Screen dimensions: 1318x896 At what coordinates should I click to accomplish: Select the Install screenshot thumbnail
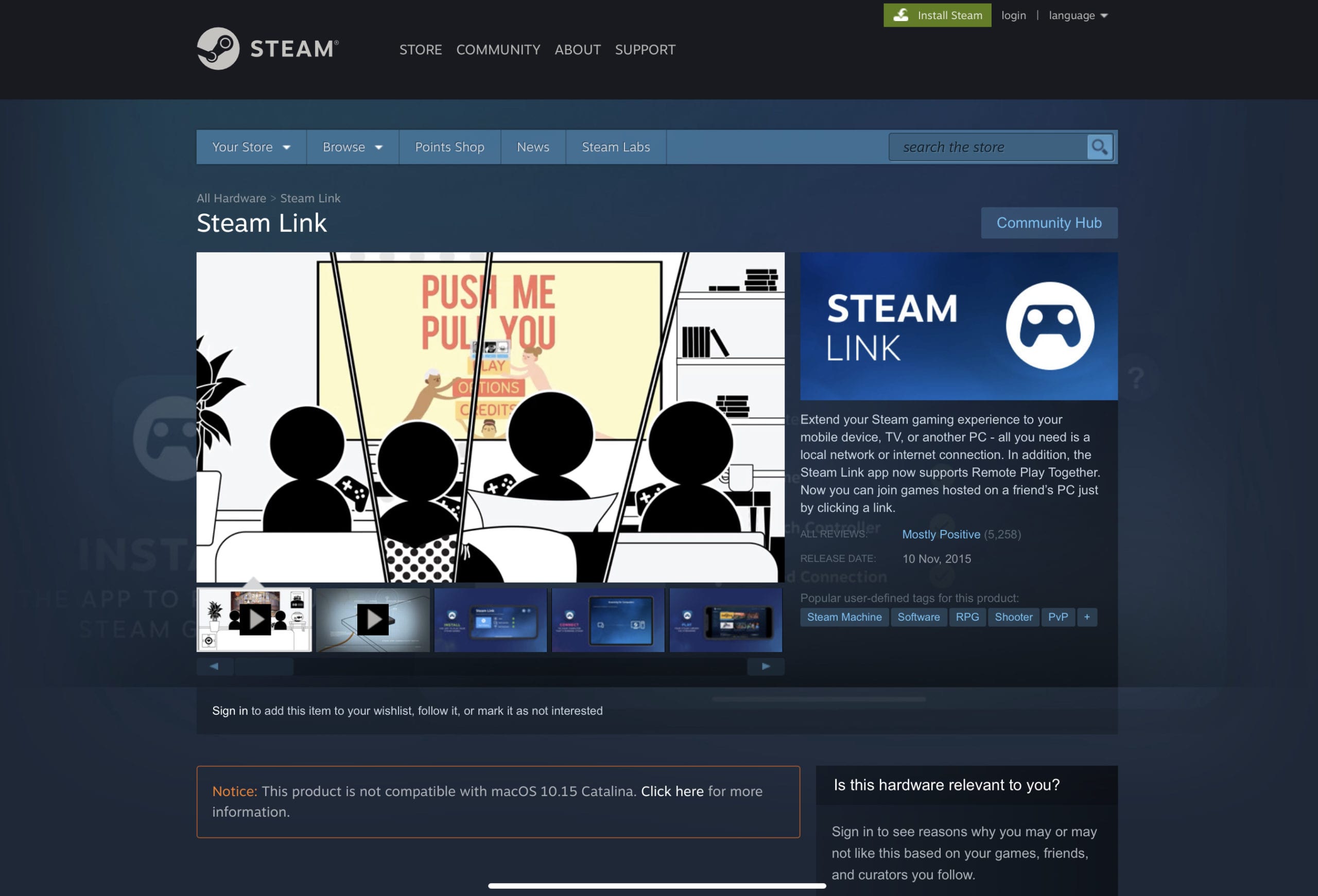click(x=490, y=620)
